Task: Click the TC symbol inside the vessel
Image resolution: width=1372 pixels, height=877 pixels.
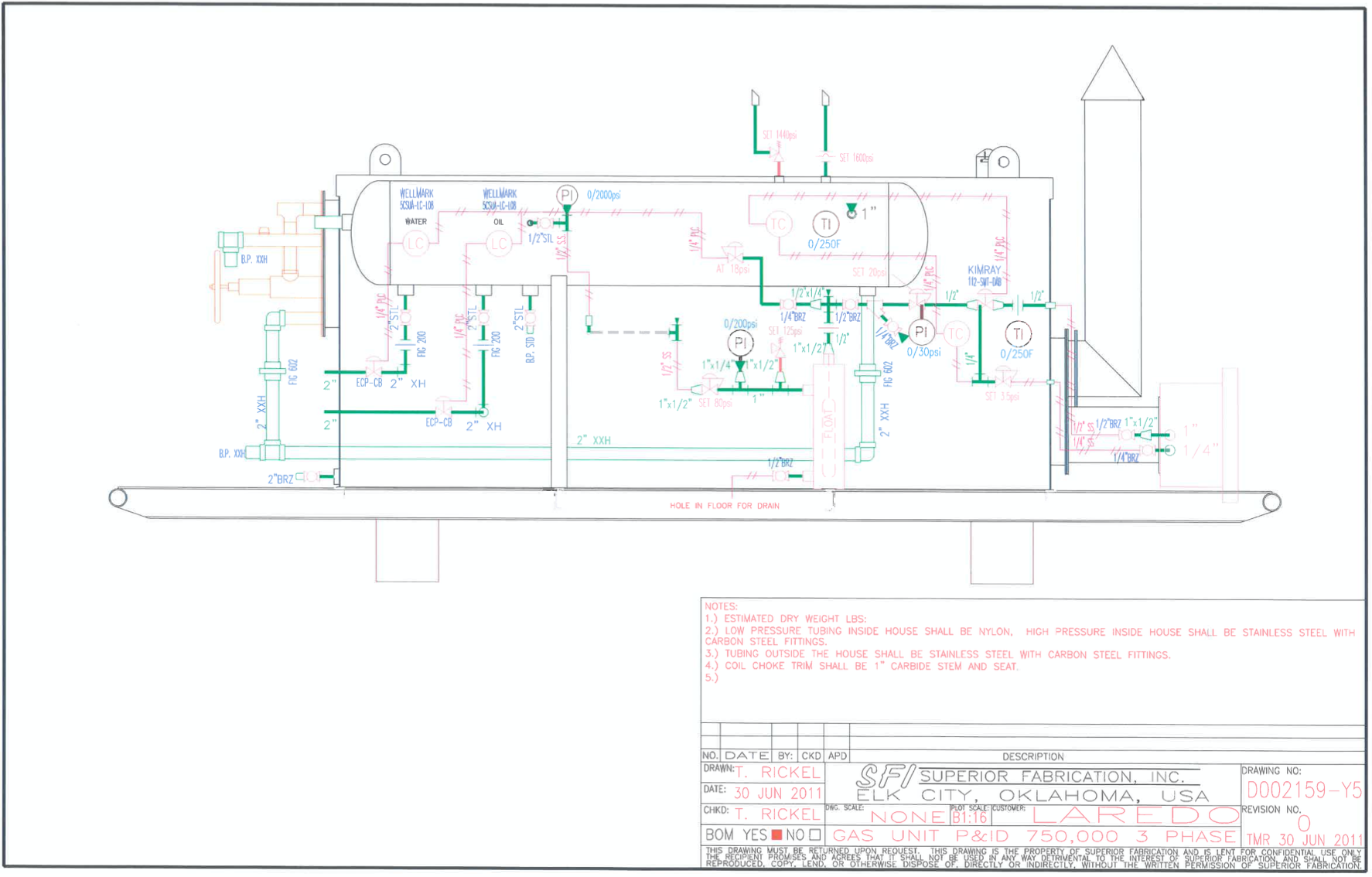Action: pyautogui.click(x=778, y=224)
